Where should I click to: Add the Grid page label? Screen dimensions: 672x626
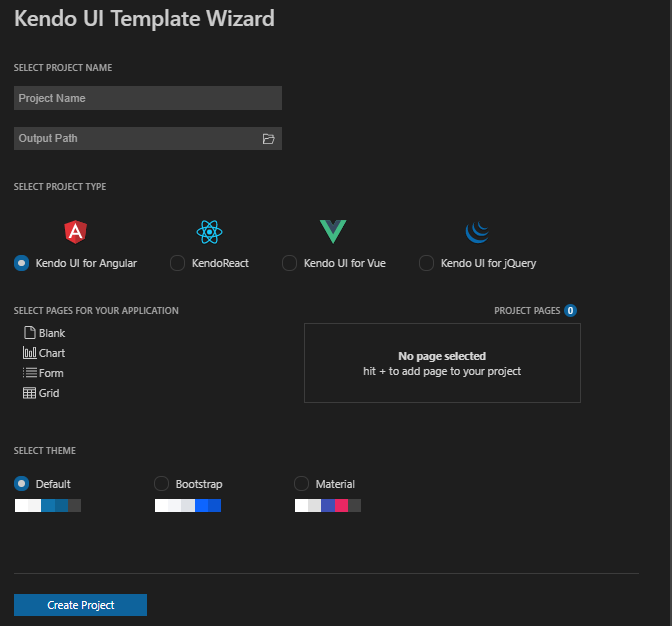click(49, 393)
